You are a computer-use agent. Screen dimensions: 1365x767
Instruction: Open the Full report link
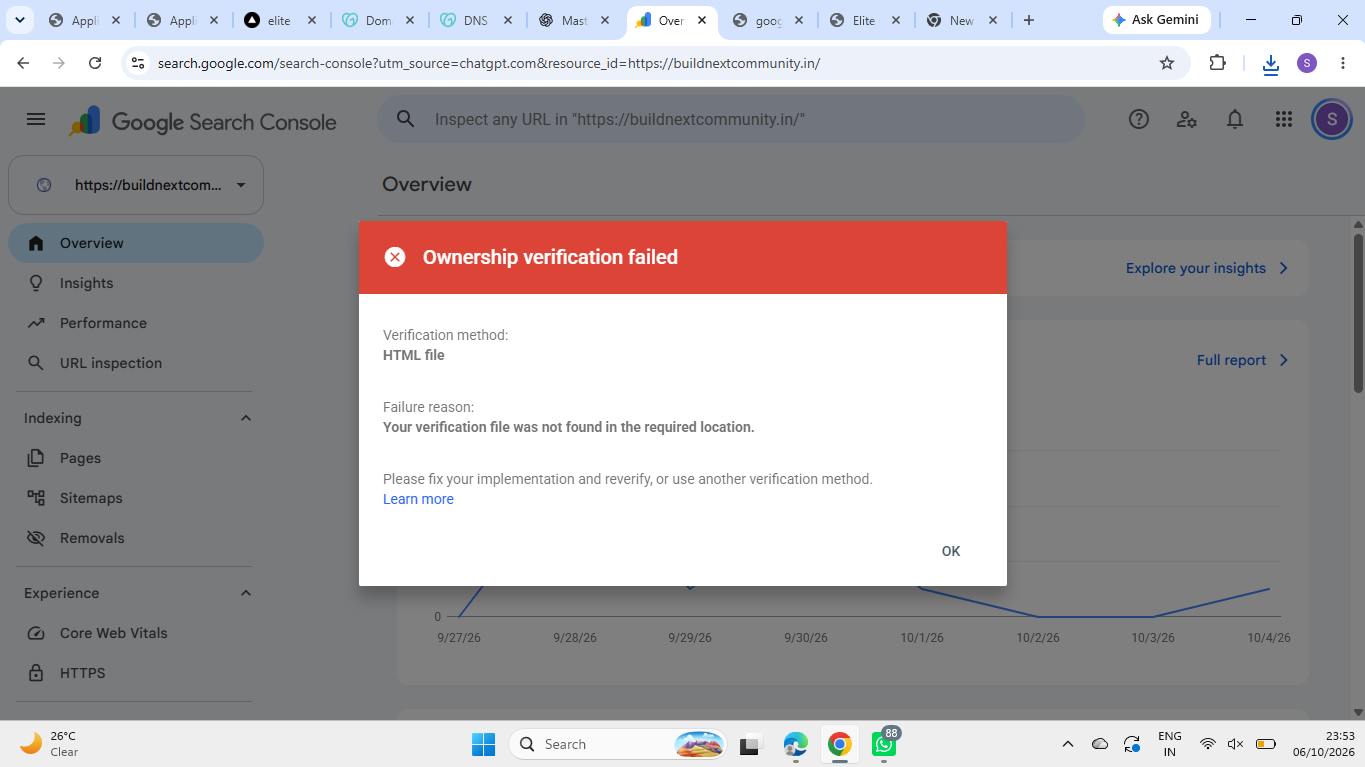pyautogui.click(x=1243, y=360)
